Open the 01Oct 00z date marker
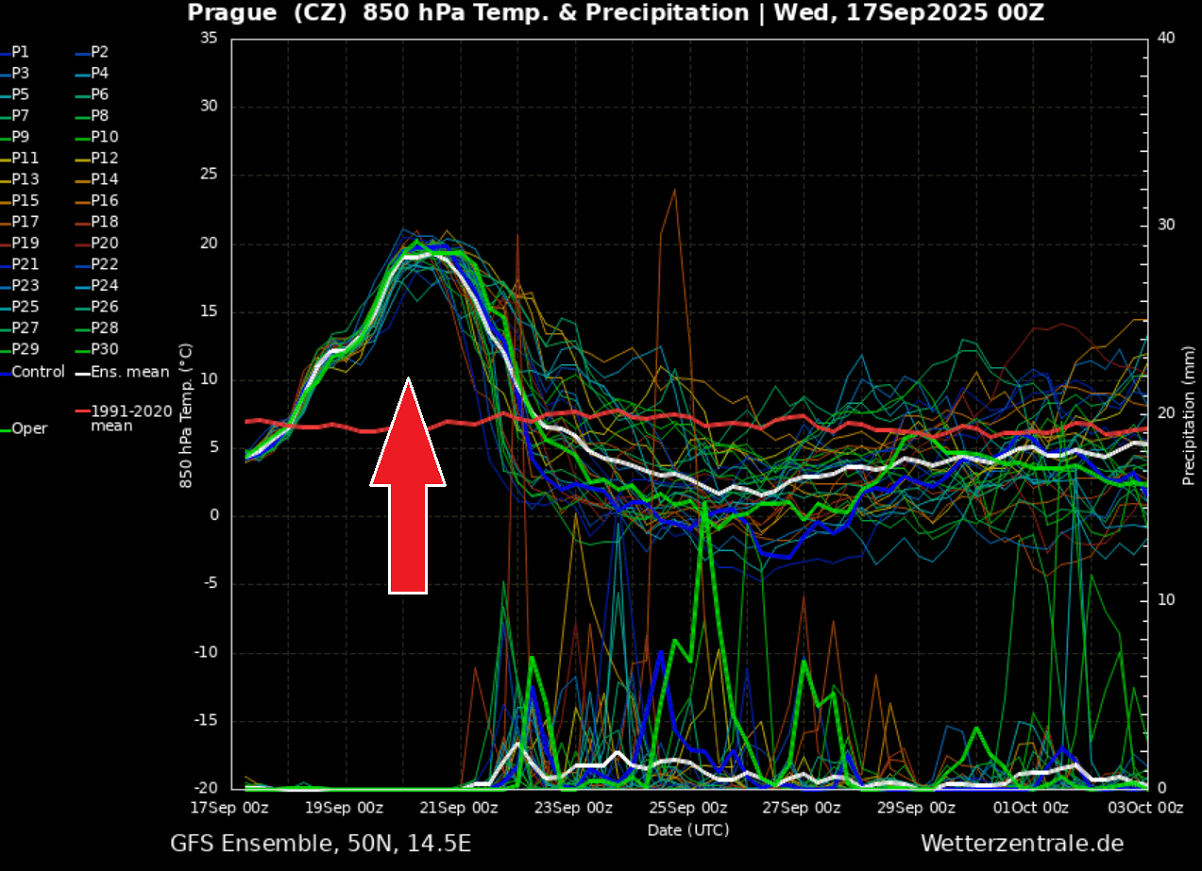Image resolution: width=1202 pixels, height=871 pixels. coord(1030,807)
